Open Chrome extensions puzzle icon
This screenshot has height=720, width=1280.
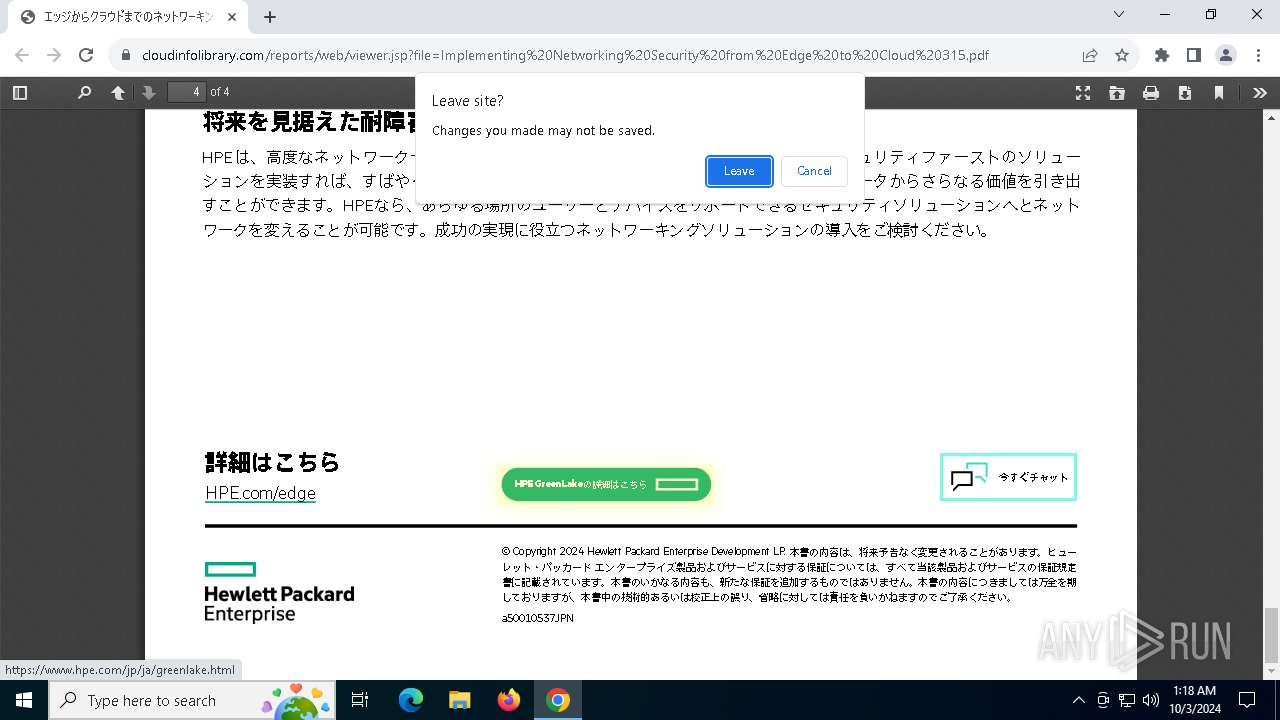1162,55
